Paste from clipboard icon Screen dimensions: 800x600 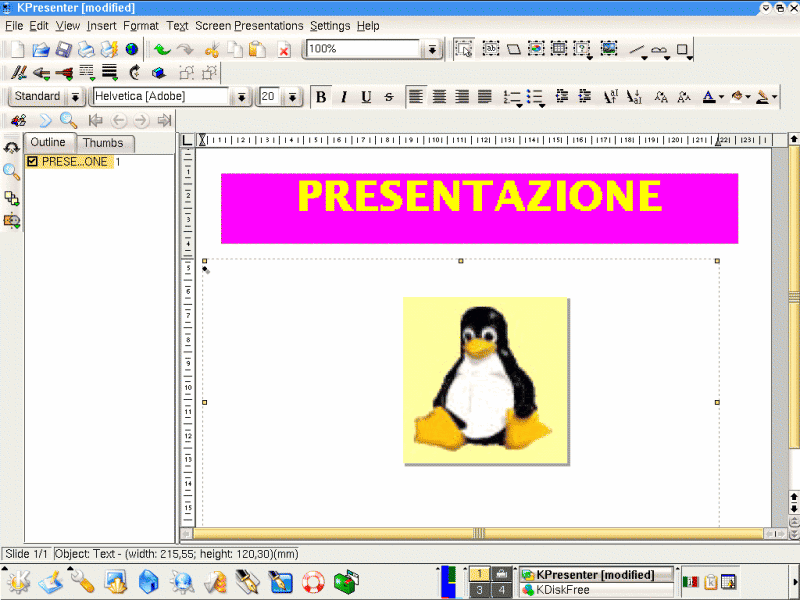[x=258, y=49]
